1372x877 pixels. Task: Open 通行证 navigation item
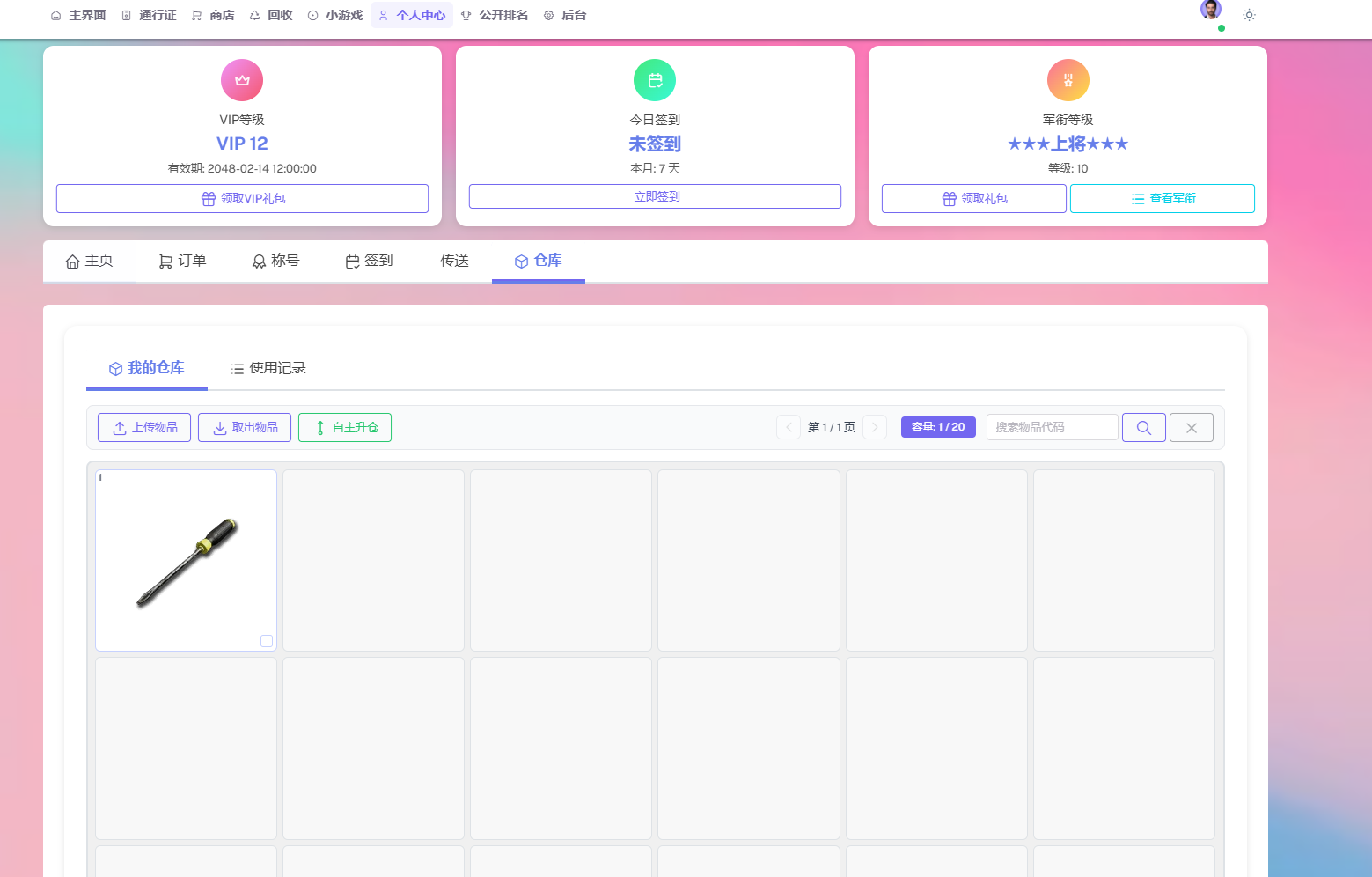tap(149, 15)
